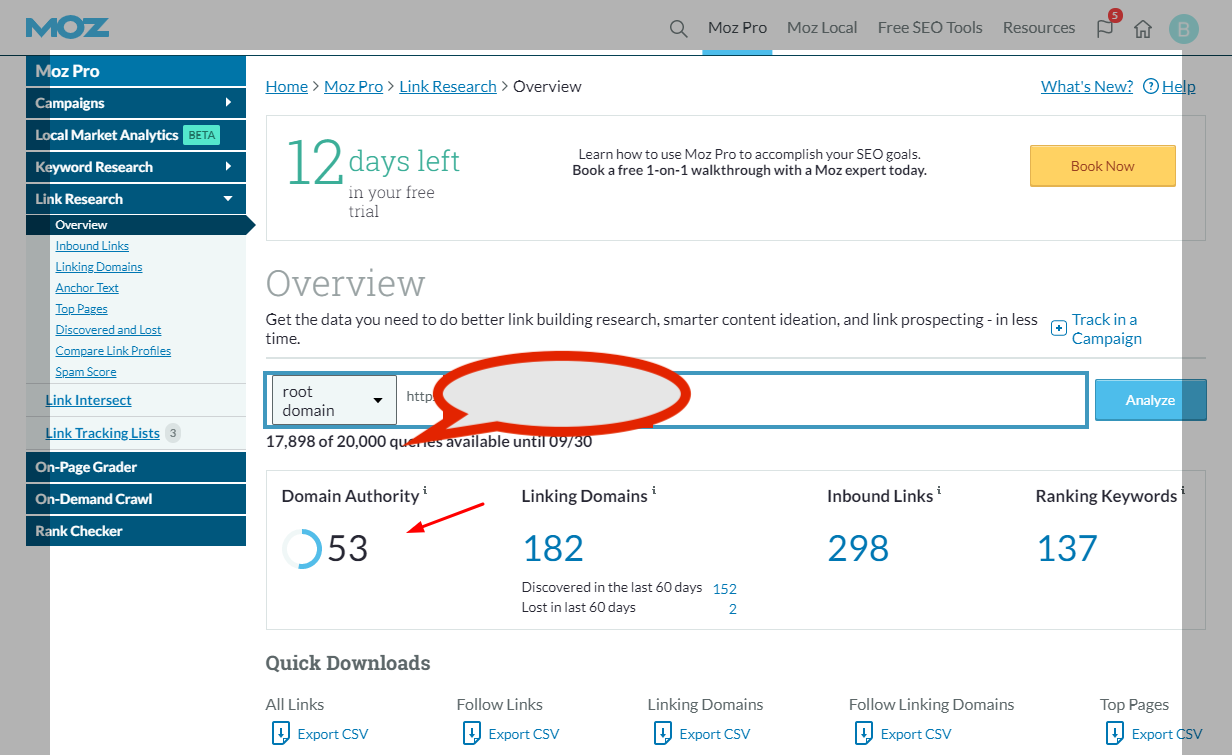Select Rank Checker in sidebar
The width and height of the screenshot is (1232, 755).
pyautogui.click(x=136, y=531)
